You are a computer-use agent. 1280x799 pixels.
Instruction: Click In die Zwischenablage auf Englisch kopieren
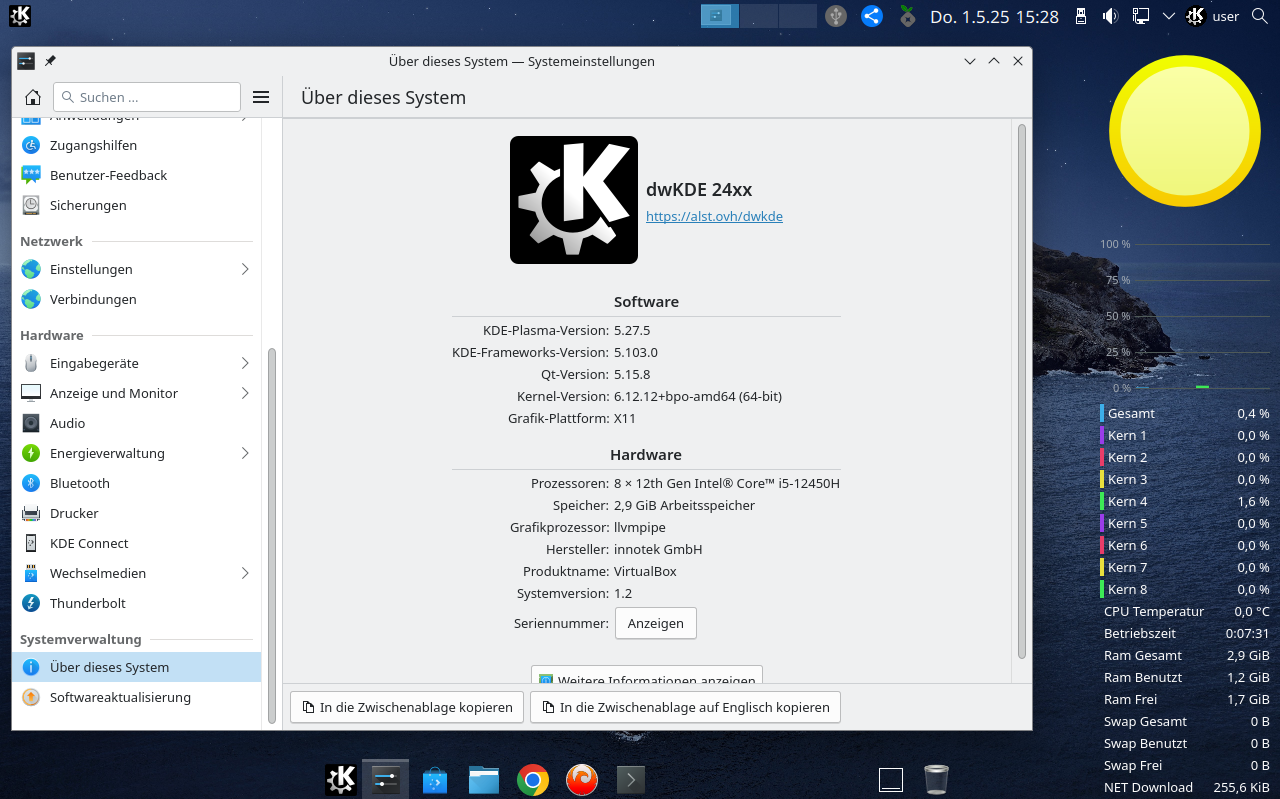[x=685, y=707]
